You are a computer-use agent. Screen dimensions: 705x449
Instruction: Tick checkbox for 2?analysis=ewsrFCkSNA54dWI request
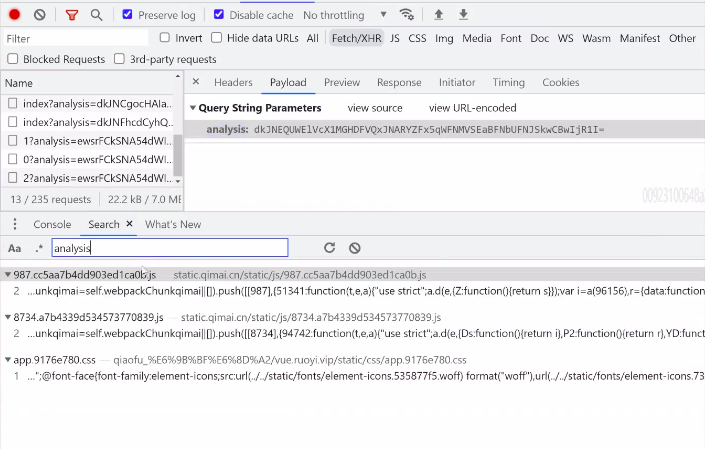point(13,178)
